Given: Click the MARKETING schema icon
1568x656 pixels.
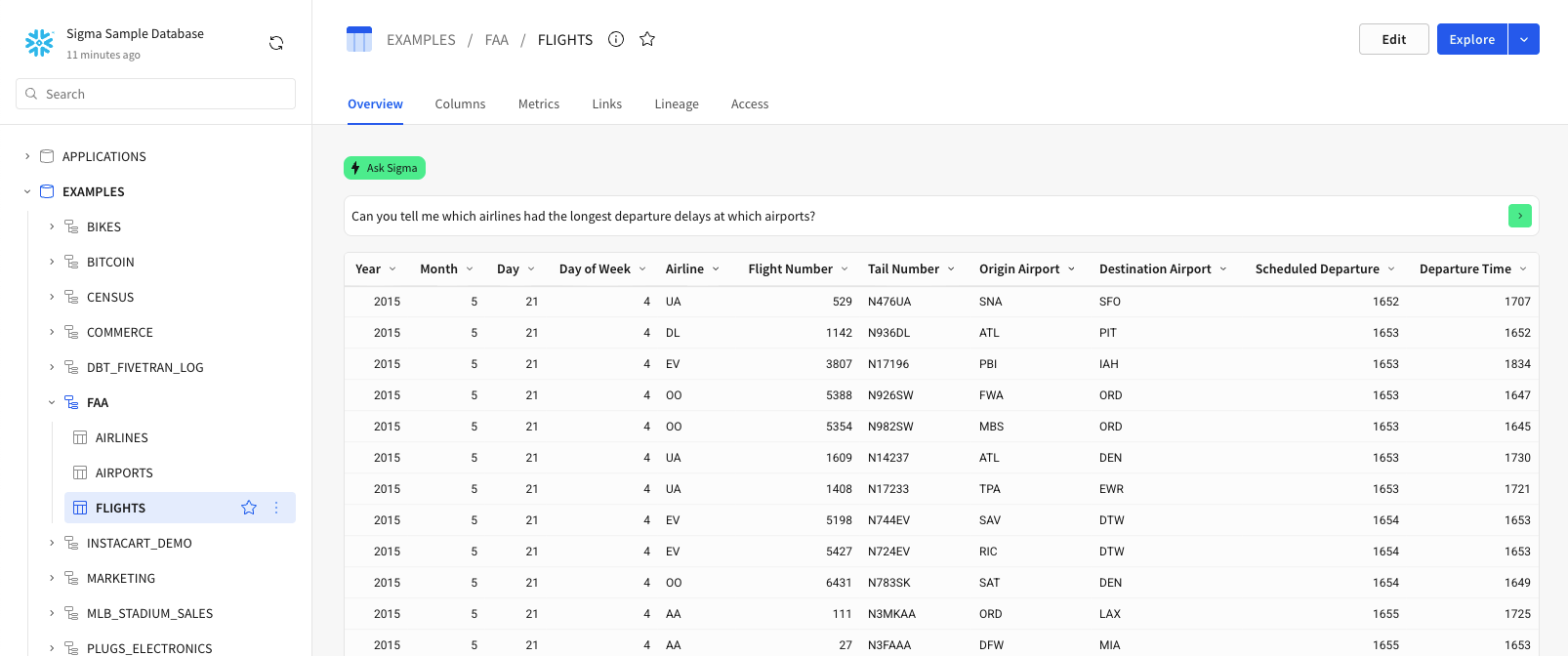Looking at the screenshot, I should [71, 578].
